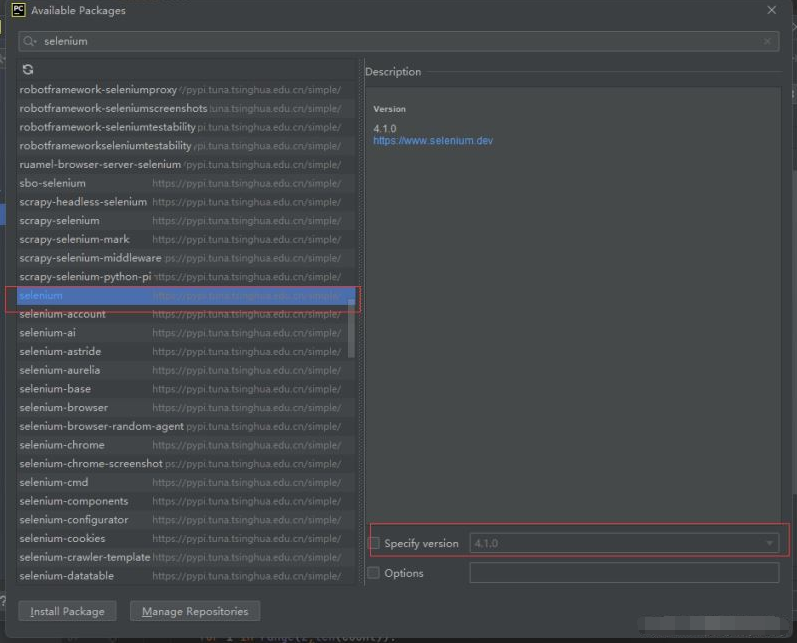This screenshot has width=797, height=643.
Task: Select selenium-cmd package
Action: click(186, 482)
